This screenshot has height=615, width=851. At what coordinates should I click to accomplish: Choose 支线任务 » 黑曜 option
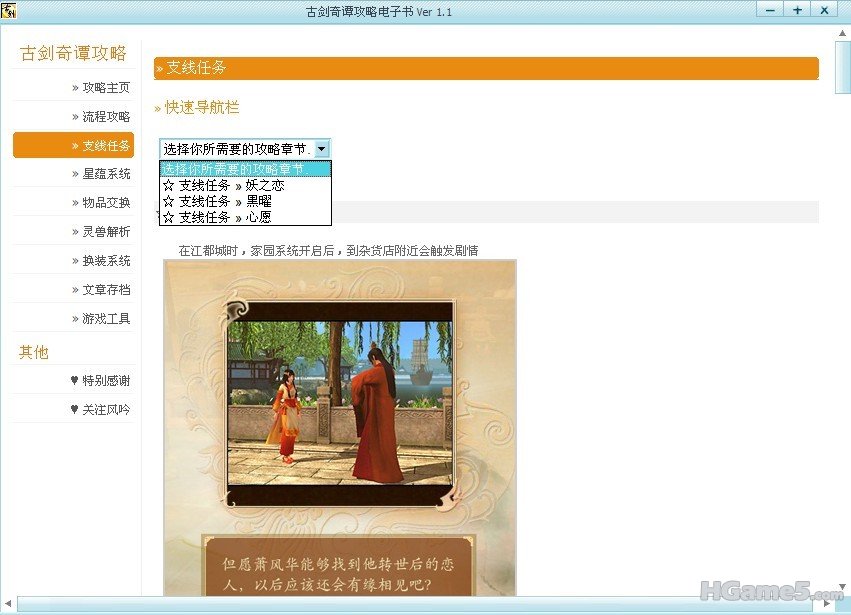(245, 201)
